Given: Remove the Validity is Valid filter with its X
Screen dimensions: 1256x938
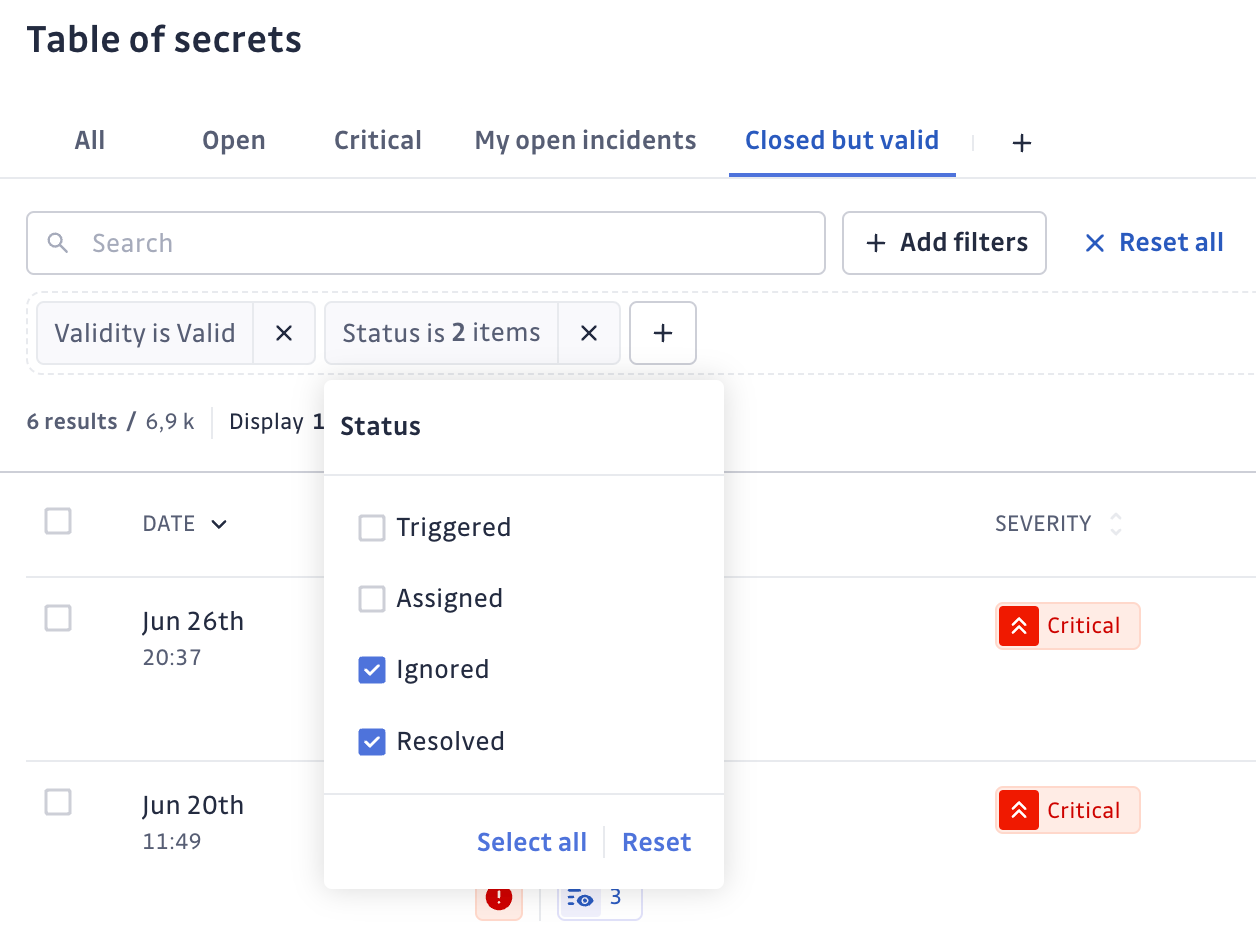Looking at the screenshot, I should click(283, 333).
